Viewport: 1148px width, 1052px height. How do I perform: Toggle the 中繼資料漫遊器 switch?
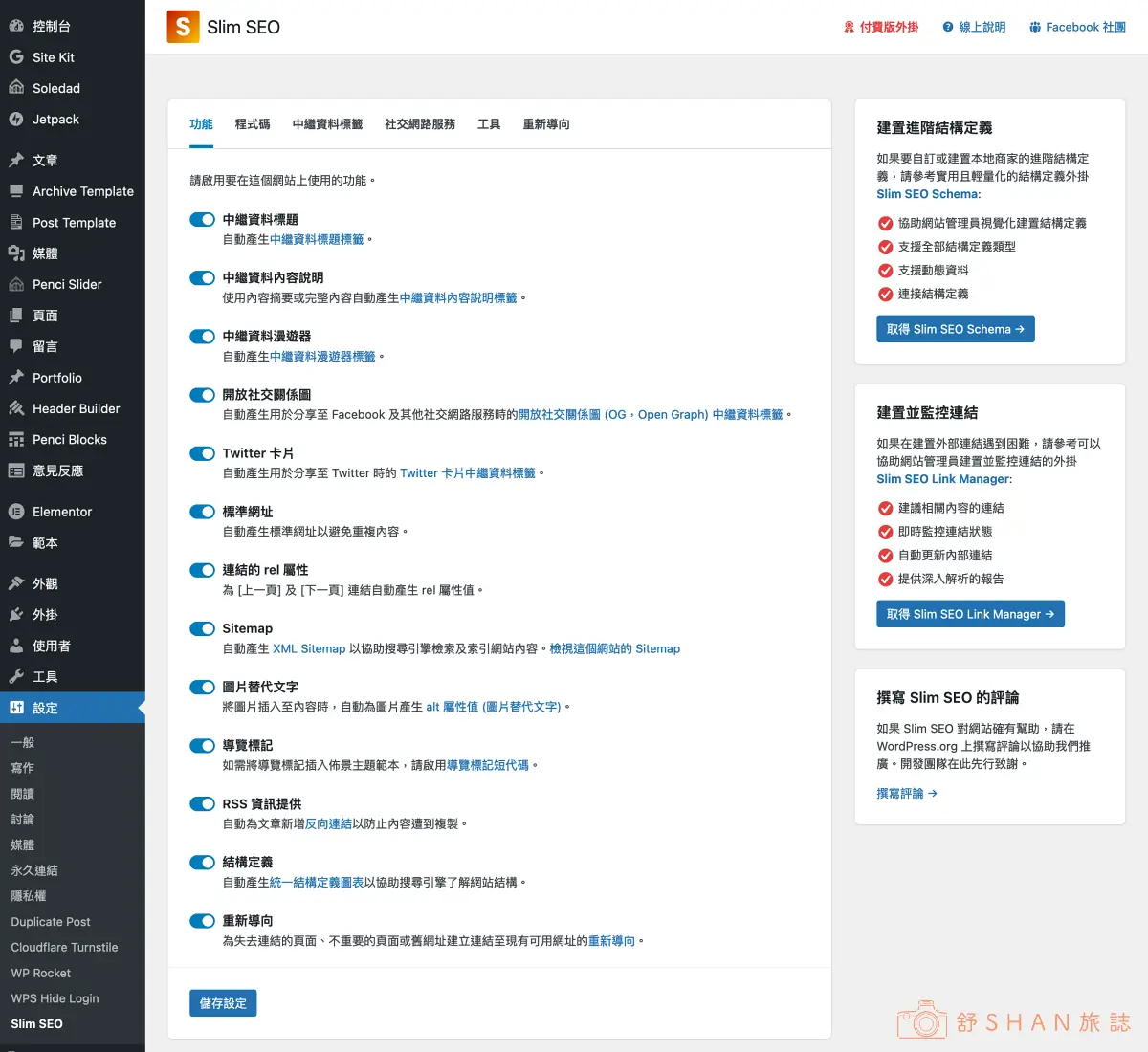tap(202, 336)
